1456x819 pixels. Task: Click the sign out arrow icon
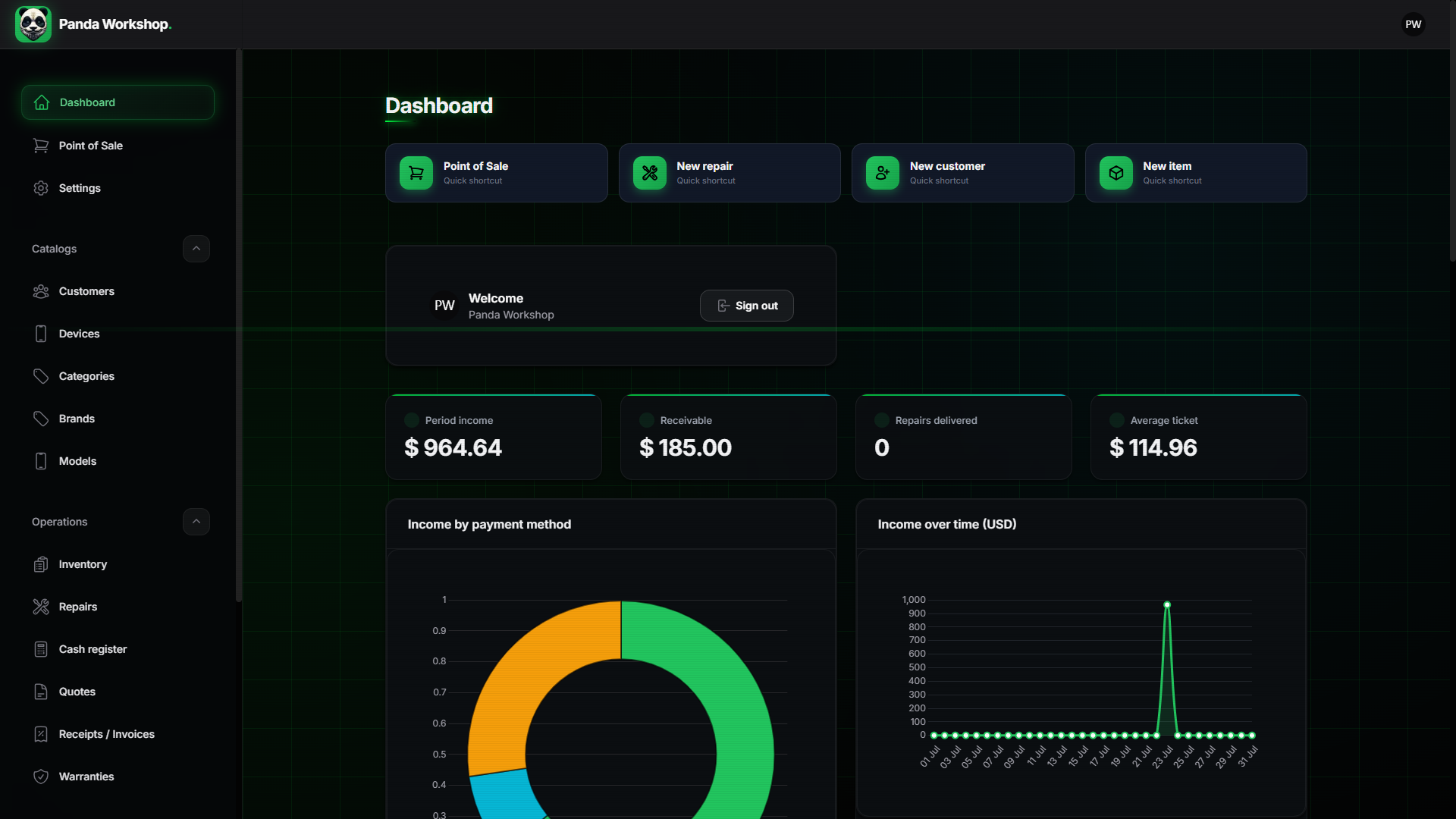point(723,306)
